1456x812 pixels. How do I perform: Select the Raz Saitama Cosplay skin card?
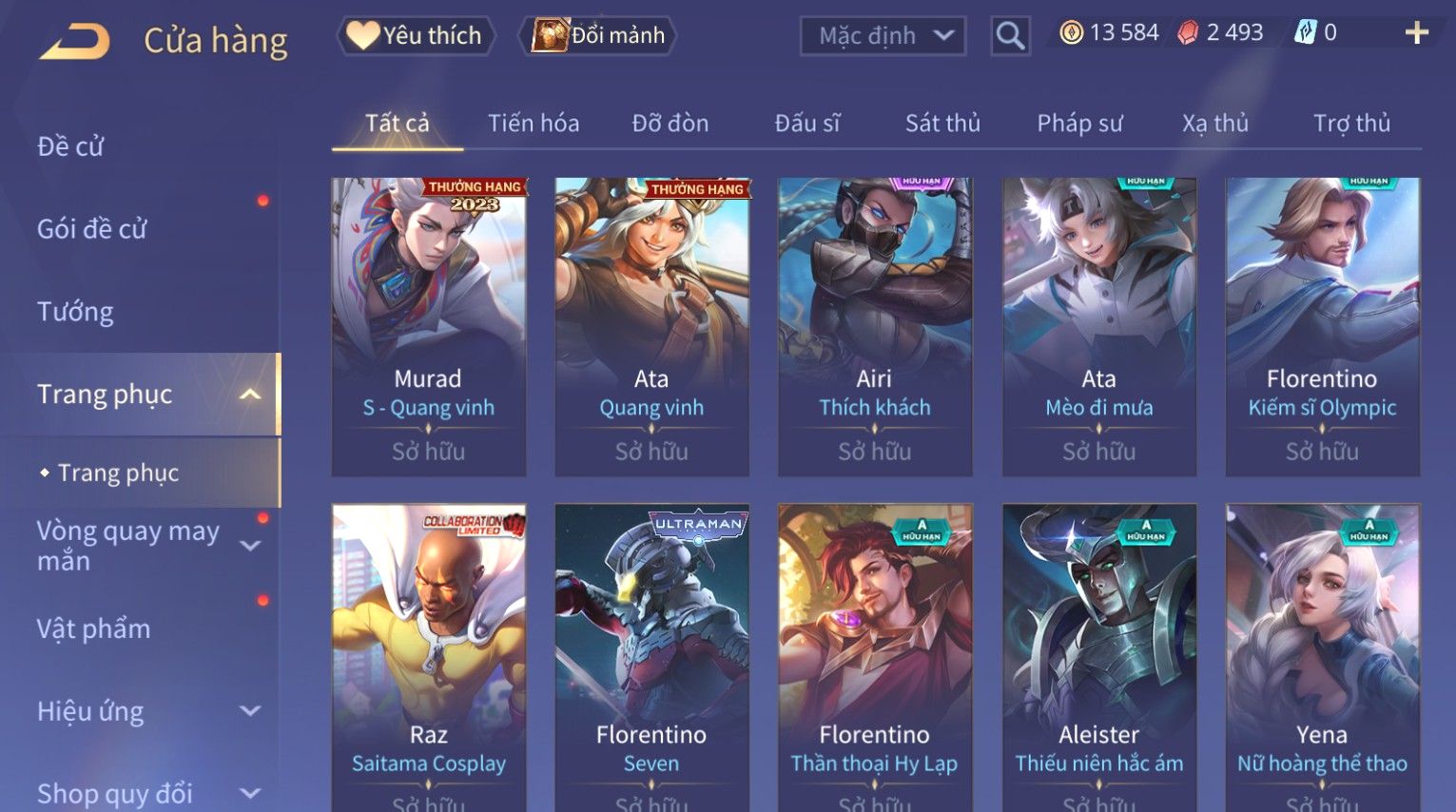(x=428, y=658)
